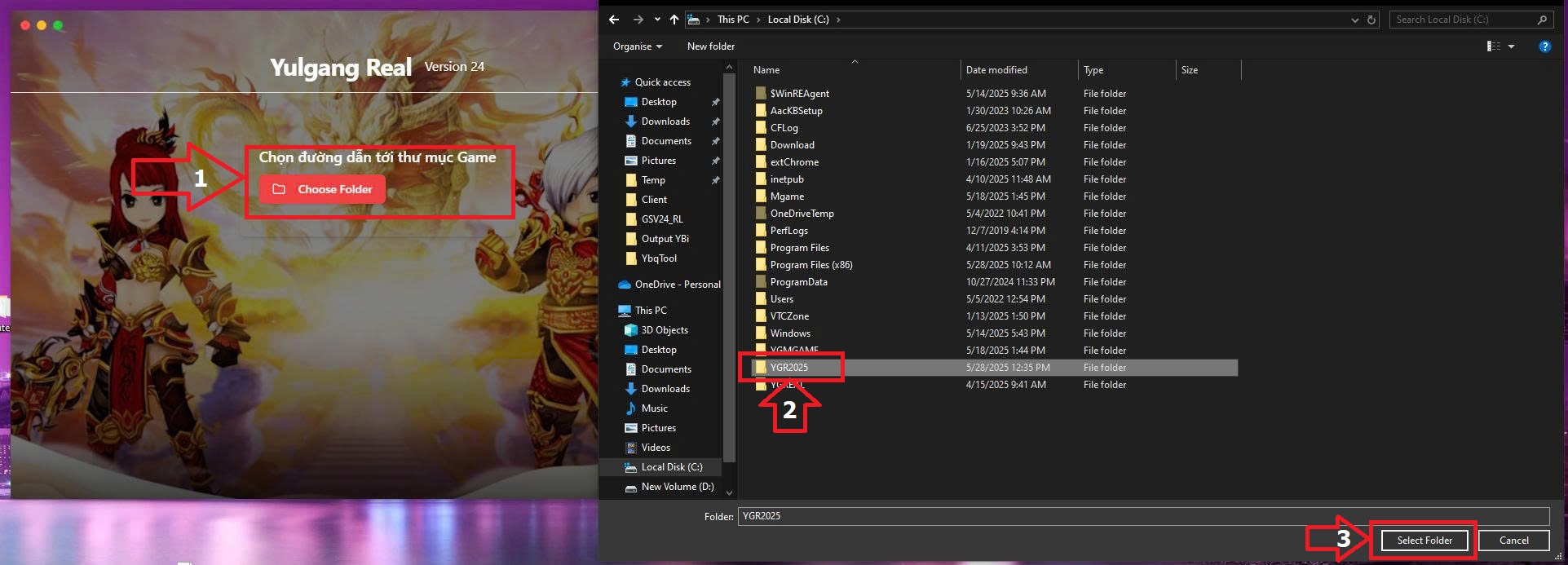1568x565 pixels.
Task: Select the inetpub folder icon
Action: 761,179
